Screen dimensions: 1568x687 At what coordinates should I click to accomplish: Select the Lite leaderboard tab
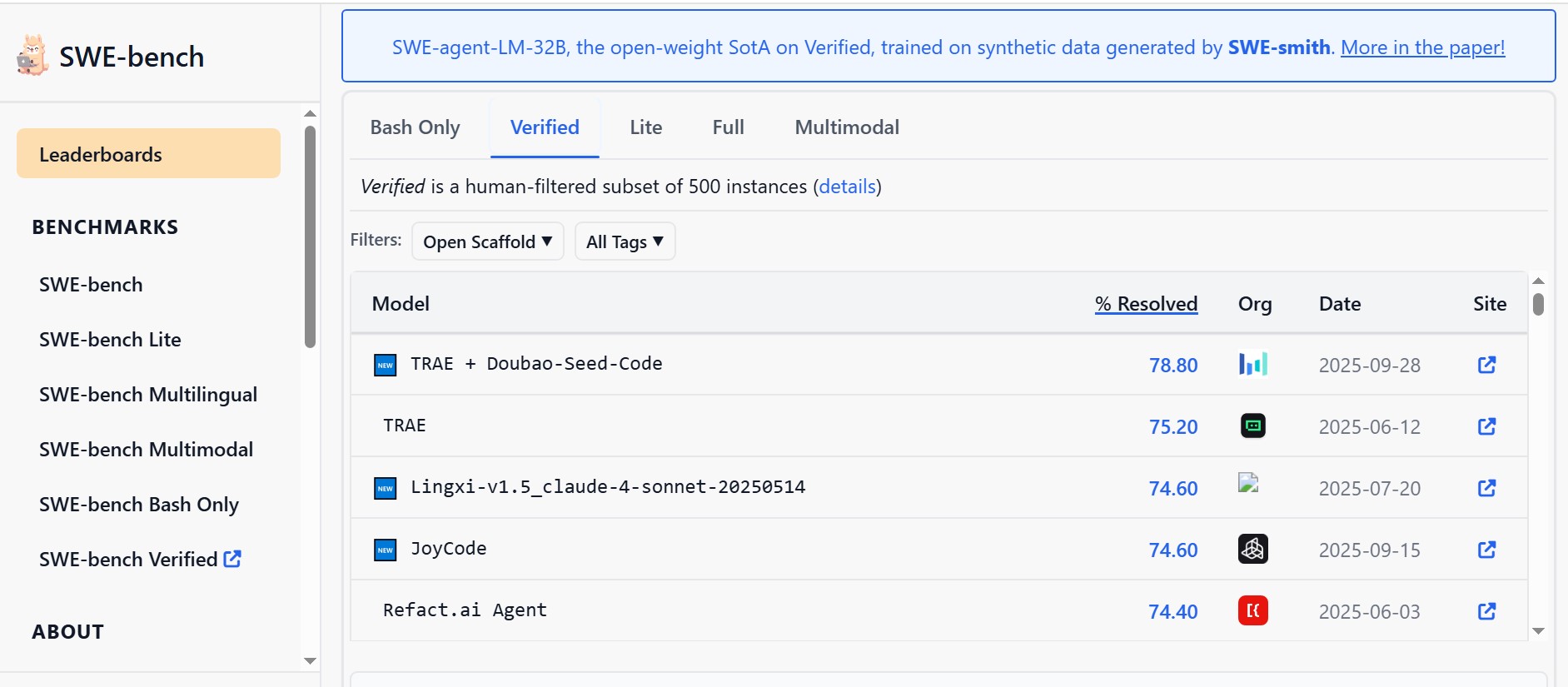[645, 127]
